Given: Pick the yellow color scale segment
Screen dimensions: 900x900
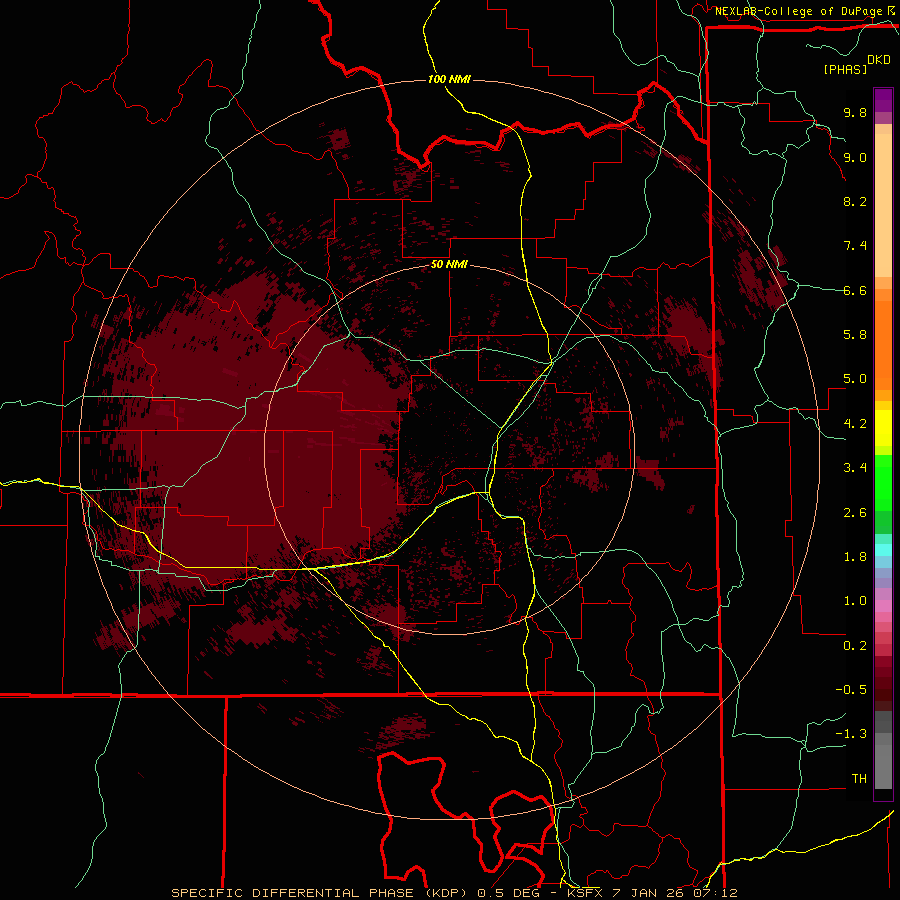Looking at the screenshot, I should coord(883,428).
